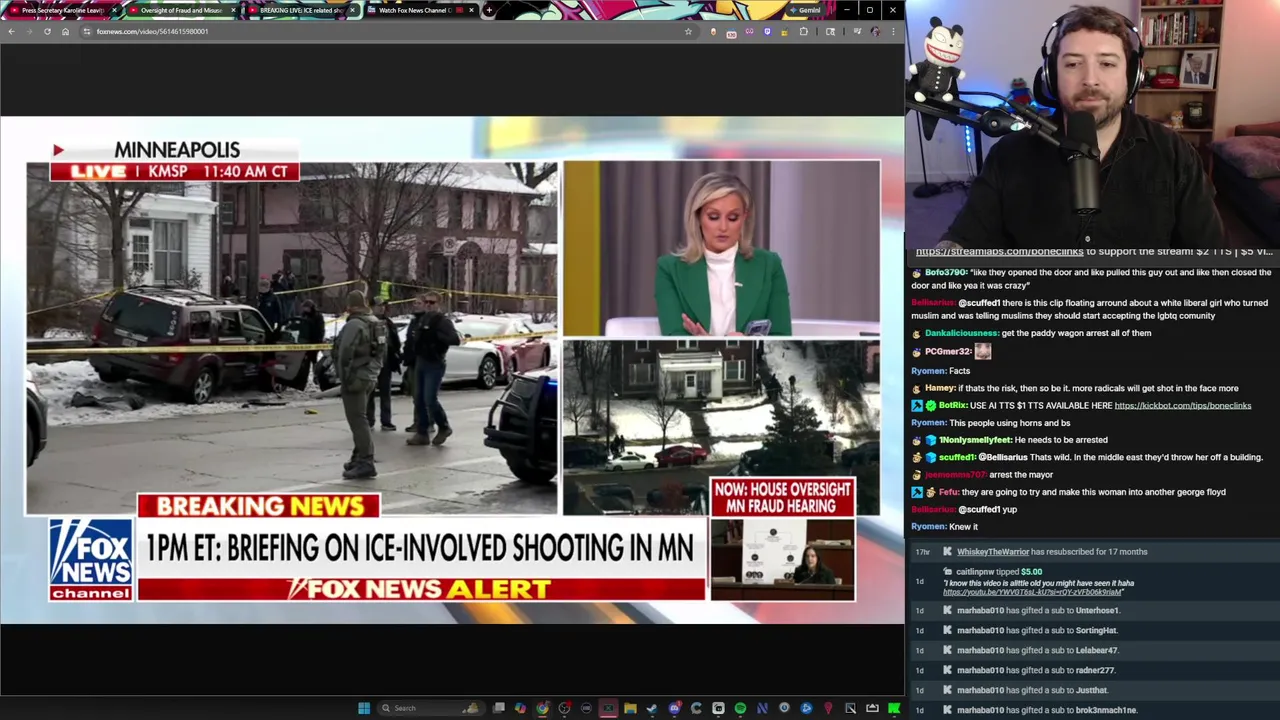Switch to Oversight of Fraud and Misuse tab
This screenshot has height=720, width=1280.
pyautogui.click(x=180, y=10)
